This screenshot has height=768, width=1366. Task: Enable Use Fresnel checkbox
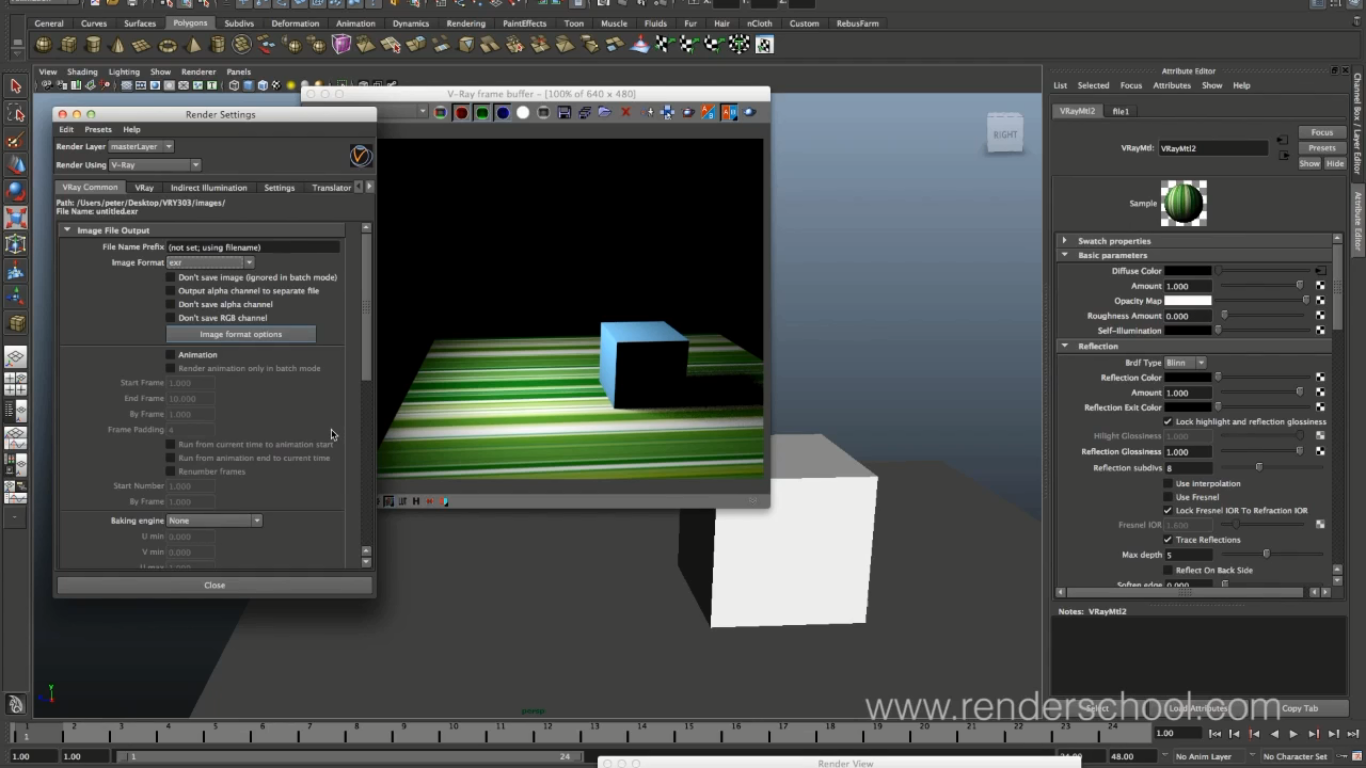tap(1168, 497)
